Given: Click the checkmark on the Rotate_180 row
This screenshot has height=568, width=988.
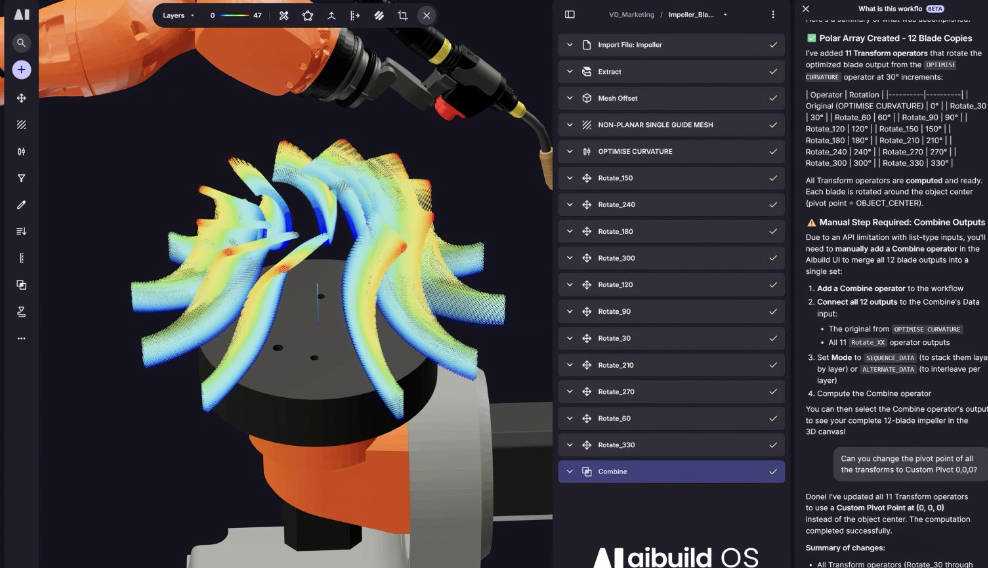Looking at the screenshot, I should coord(773,231).
